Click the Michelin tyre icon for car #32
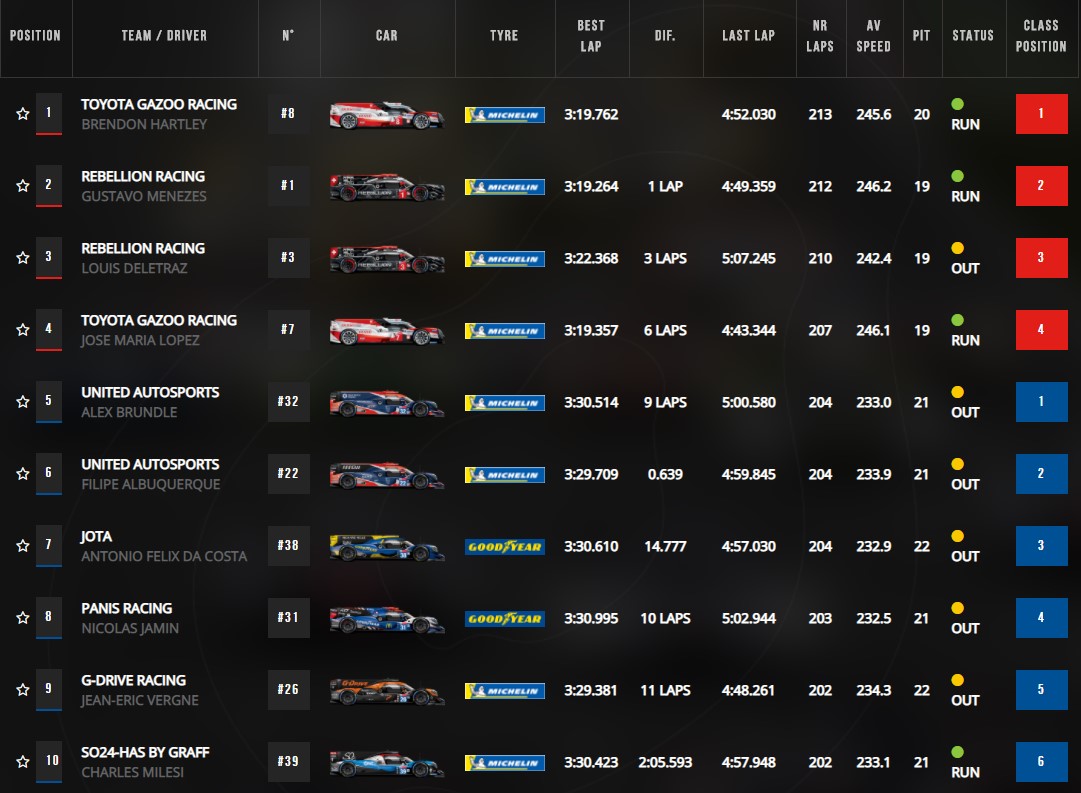Image resolution: width=1081 pixels, height=793 pixels. click(x=505, y=403)
